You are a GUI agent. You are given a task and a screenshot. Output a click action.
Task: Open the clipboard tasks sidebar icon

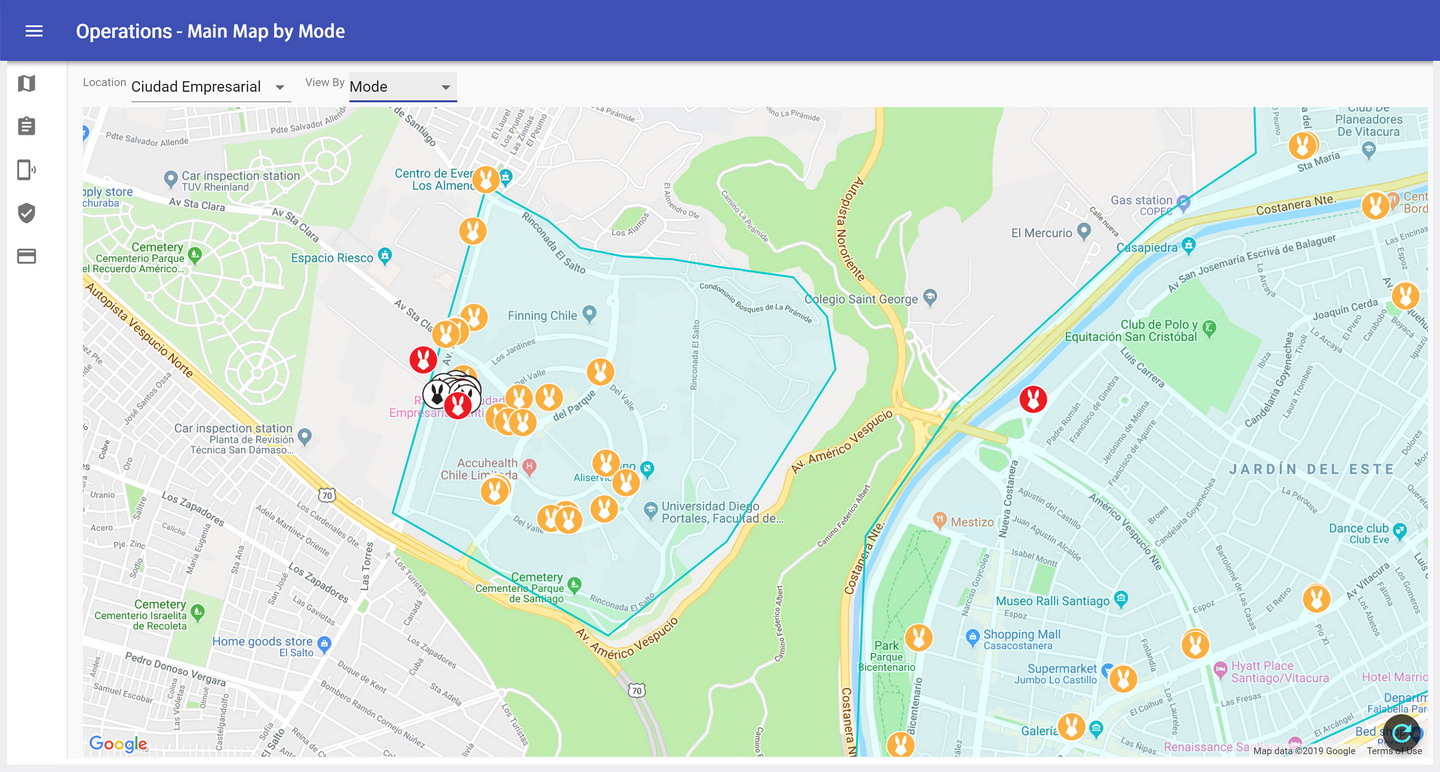click(x=27, y=126)
